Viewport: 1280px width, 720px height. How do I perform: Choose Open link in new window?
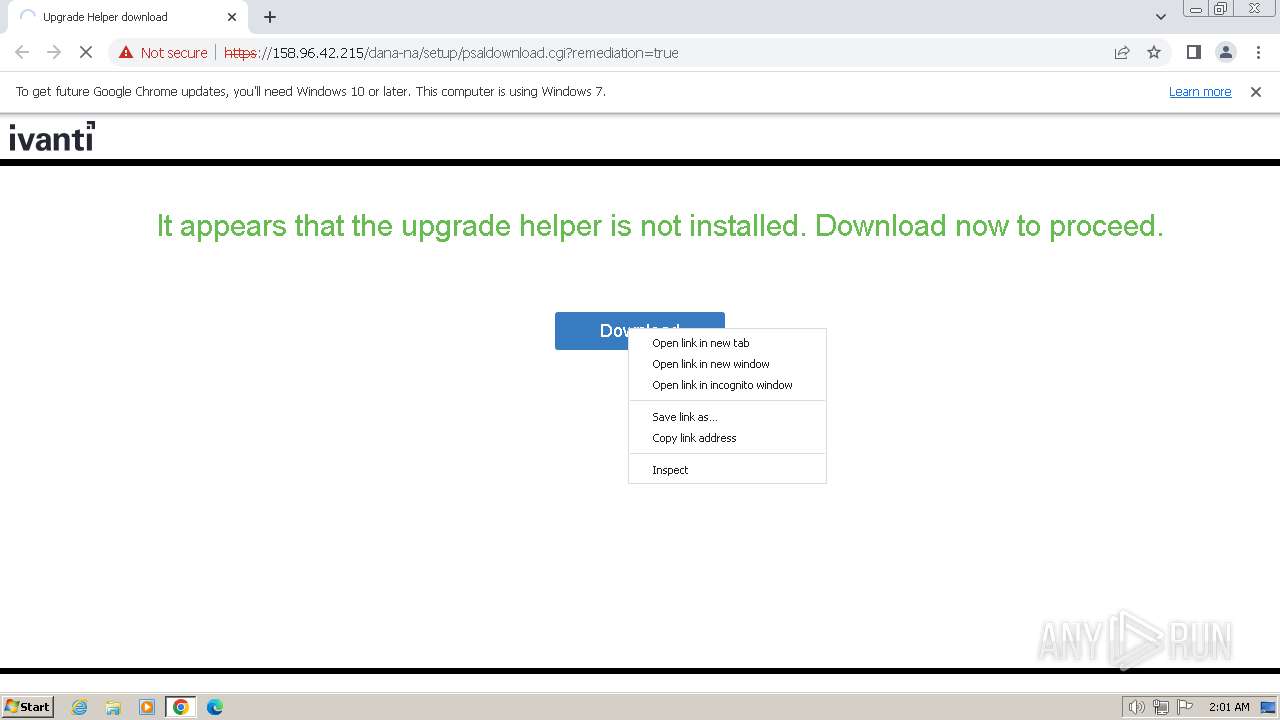727,364
